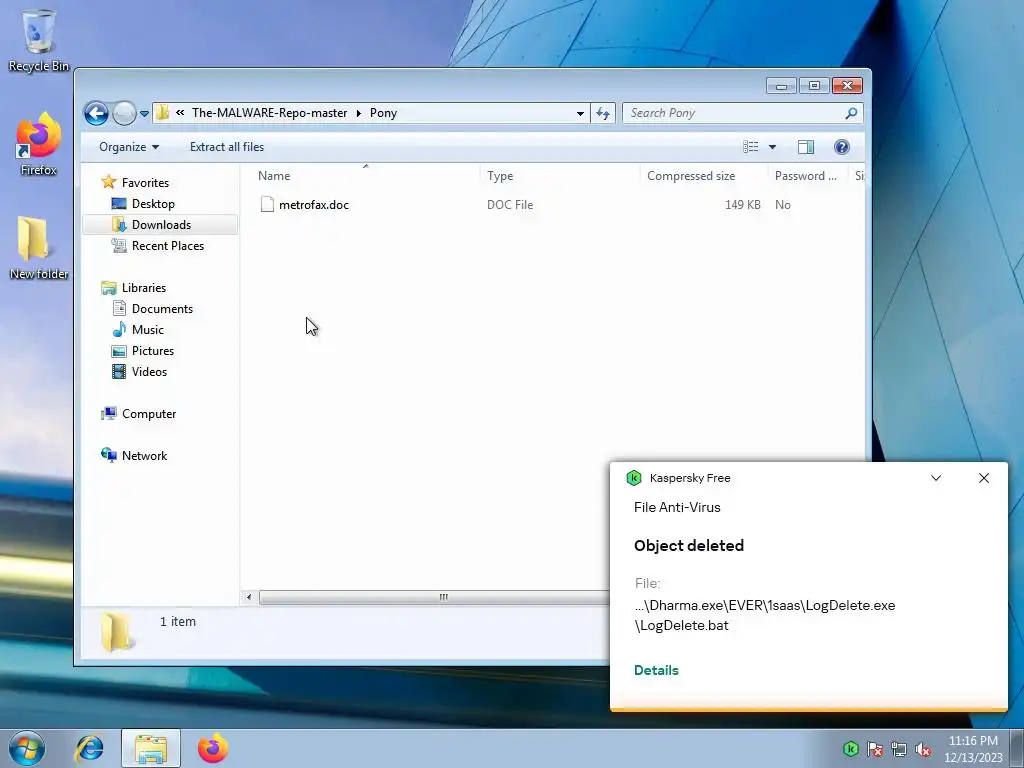The height and width of the screenshot is (768, 1024).
Task: Launch Firefox from the desktop shortcut
Action: pos(39,144)
